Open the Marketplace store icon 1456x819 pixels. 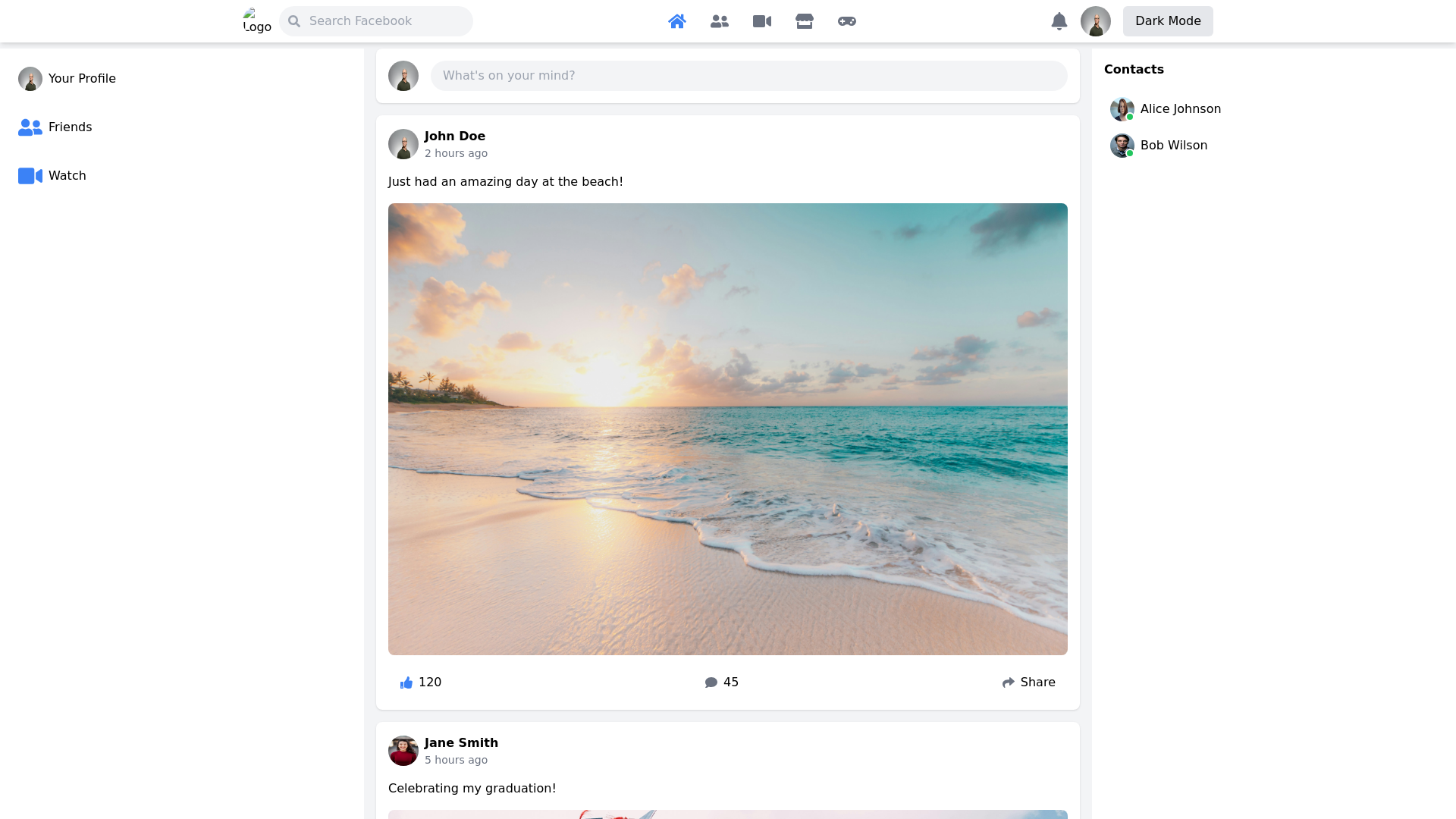point(805,21)
